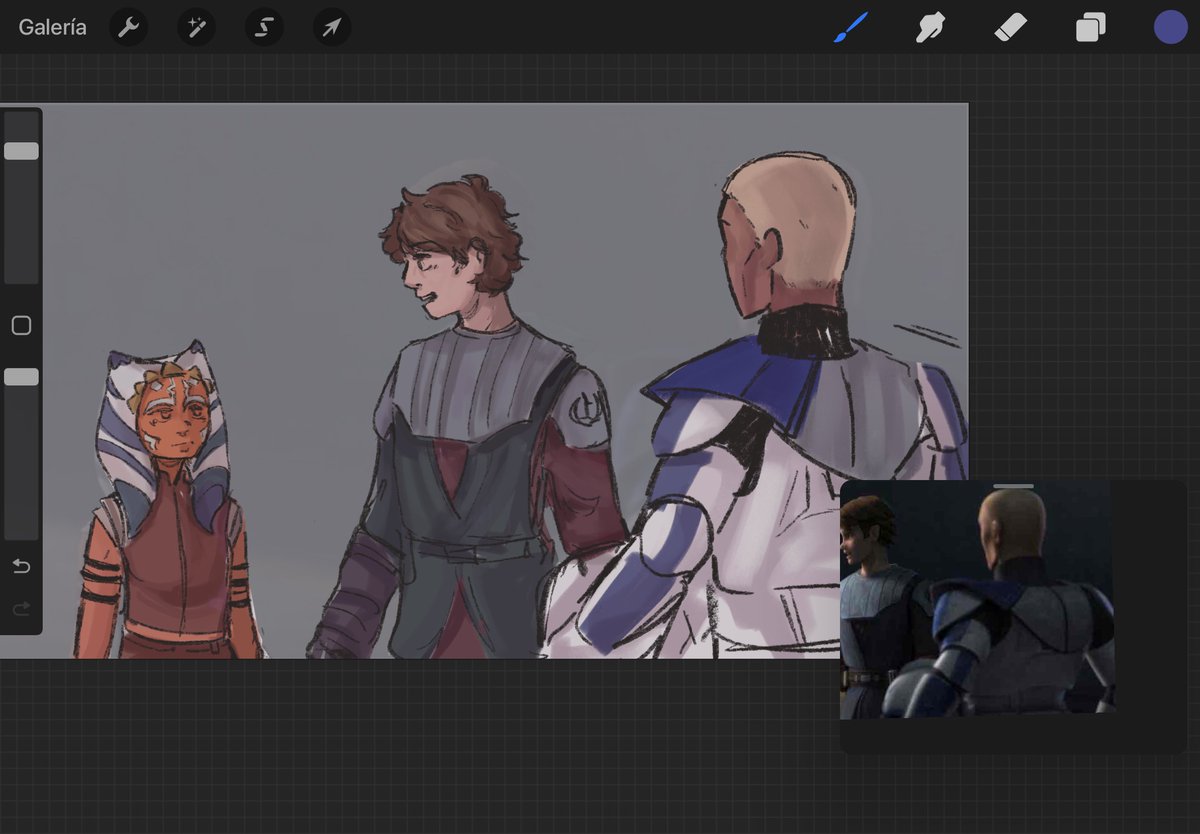Adjust the brush opacity slider handle
Screen dimensions: 1200x834
tap(21, 377)
